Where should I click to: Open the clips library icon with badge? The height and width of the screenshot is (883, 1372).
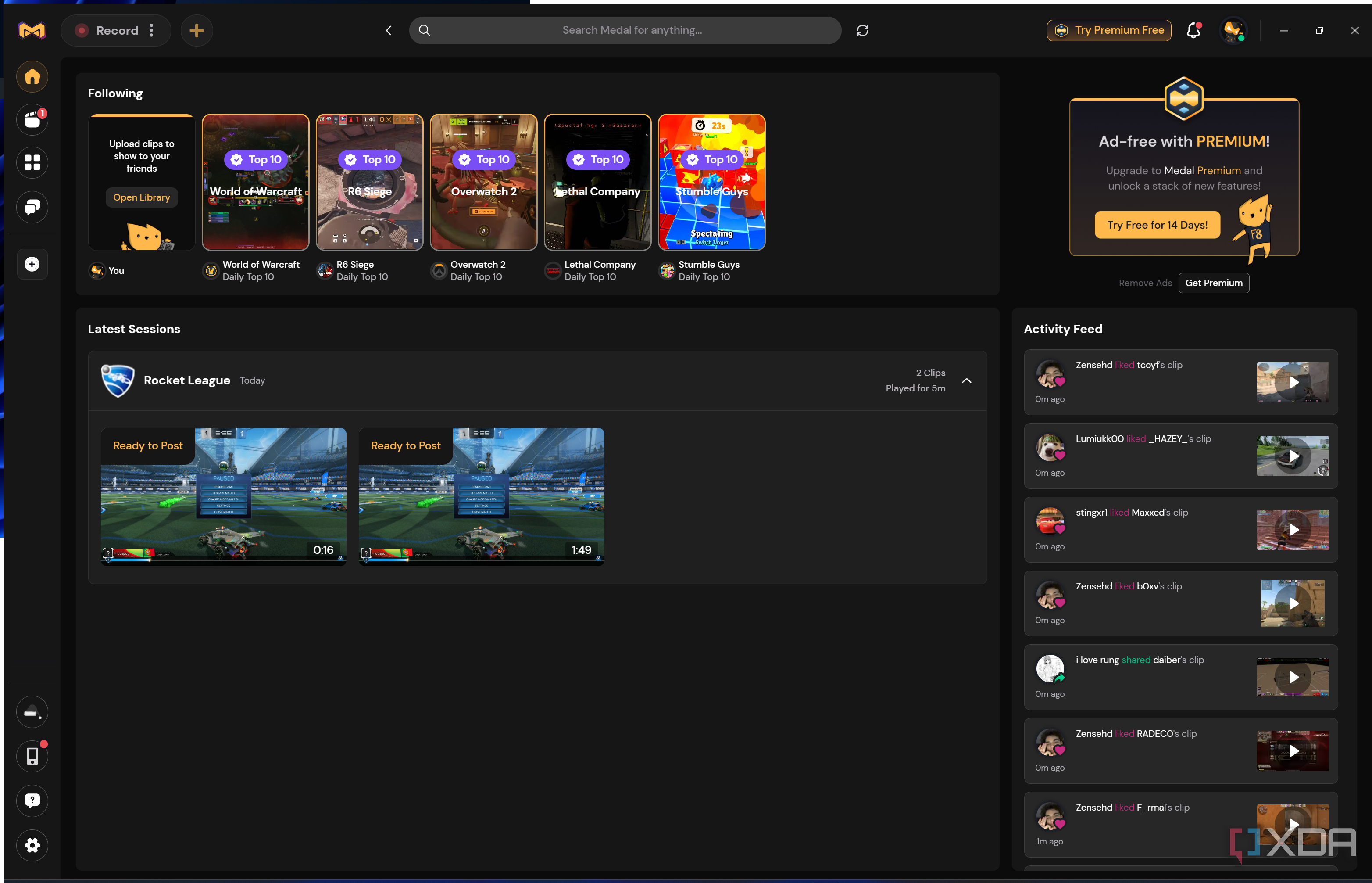32,120
